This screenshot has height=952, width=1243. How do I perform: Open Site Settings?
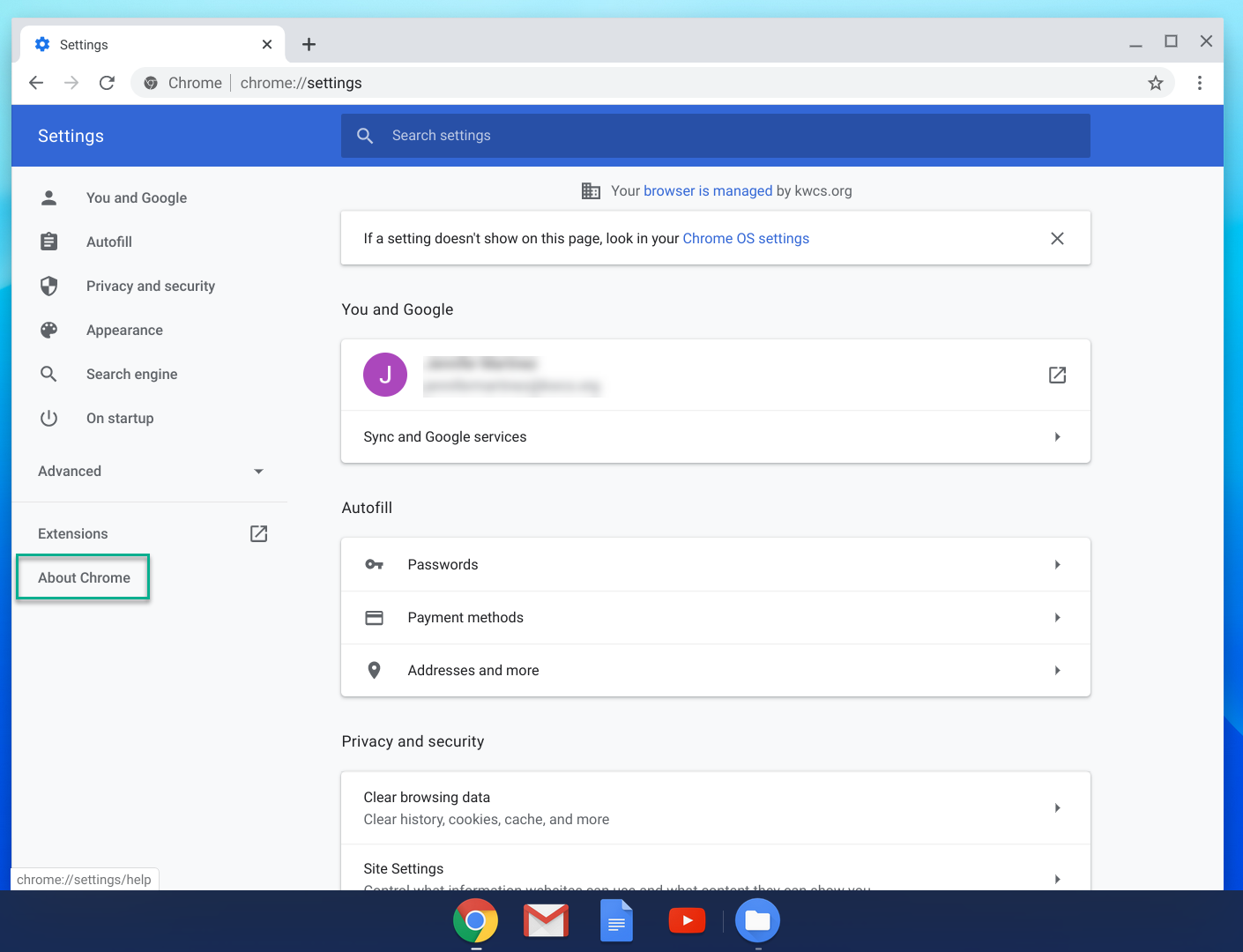coord(715,868)
